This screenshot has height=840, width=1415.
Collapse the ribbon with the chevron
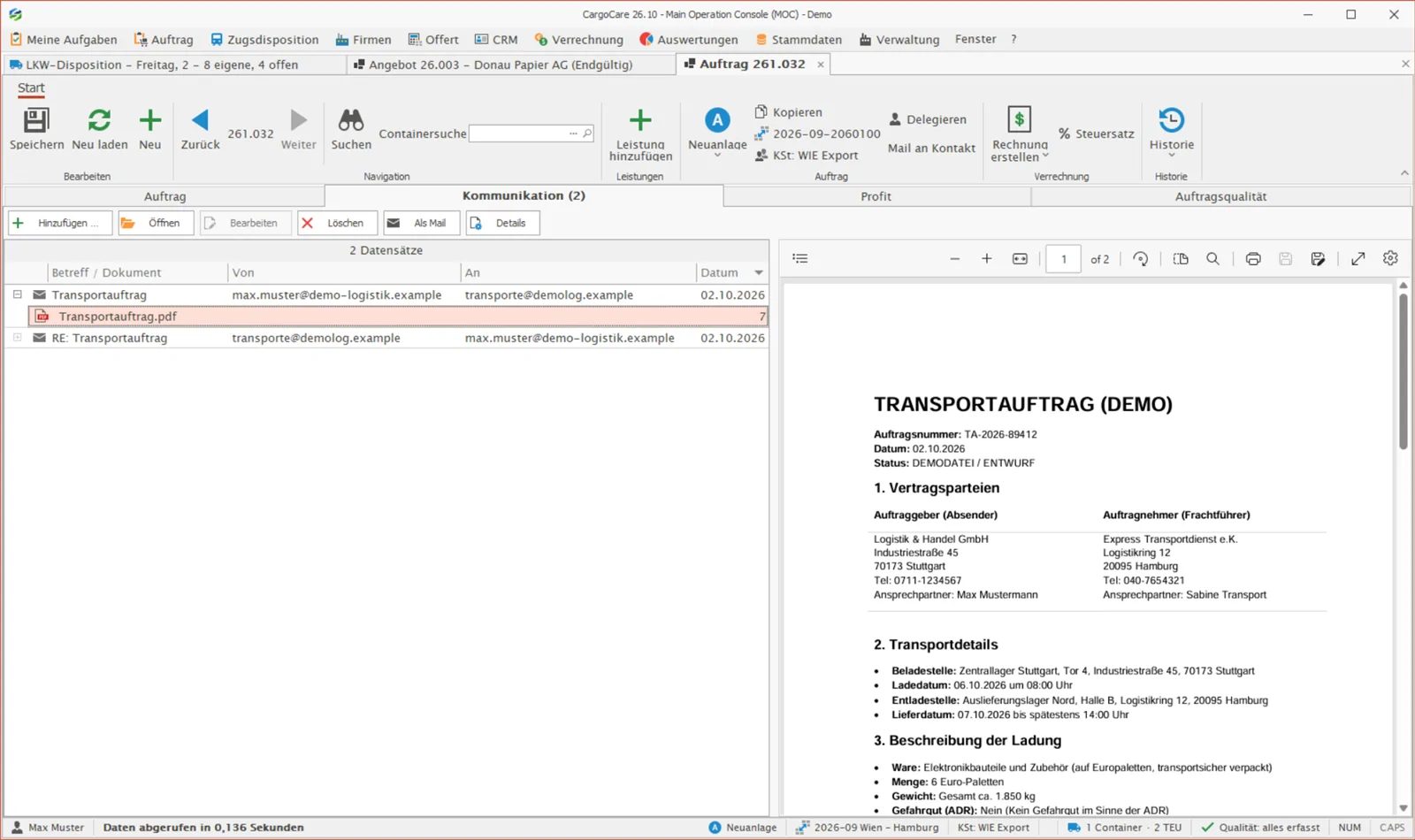(x=1404, y=173)
